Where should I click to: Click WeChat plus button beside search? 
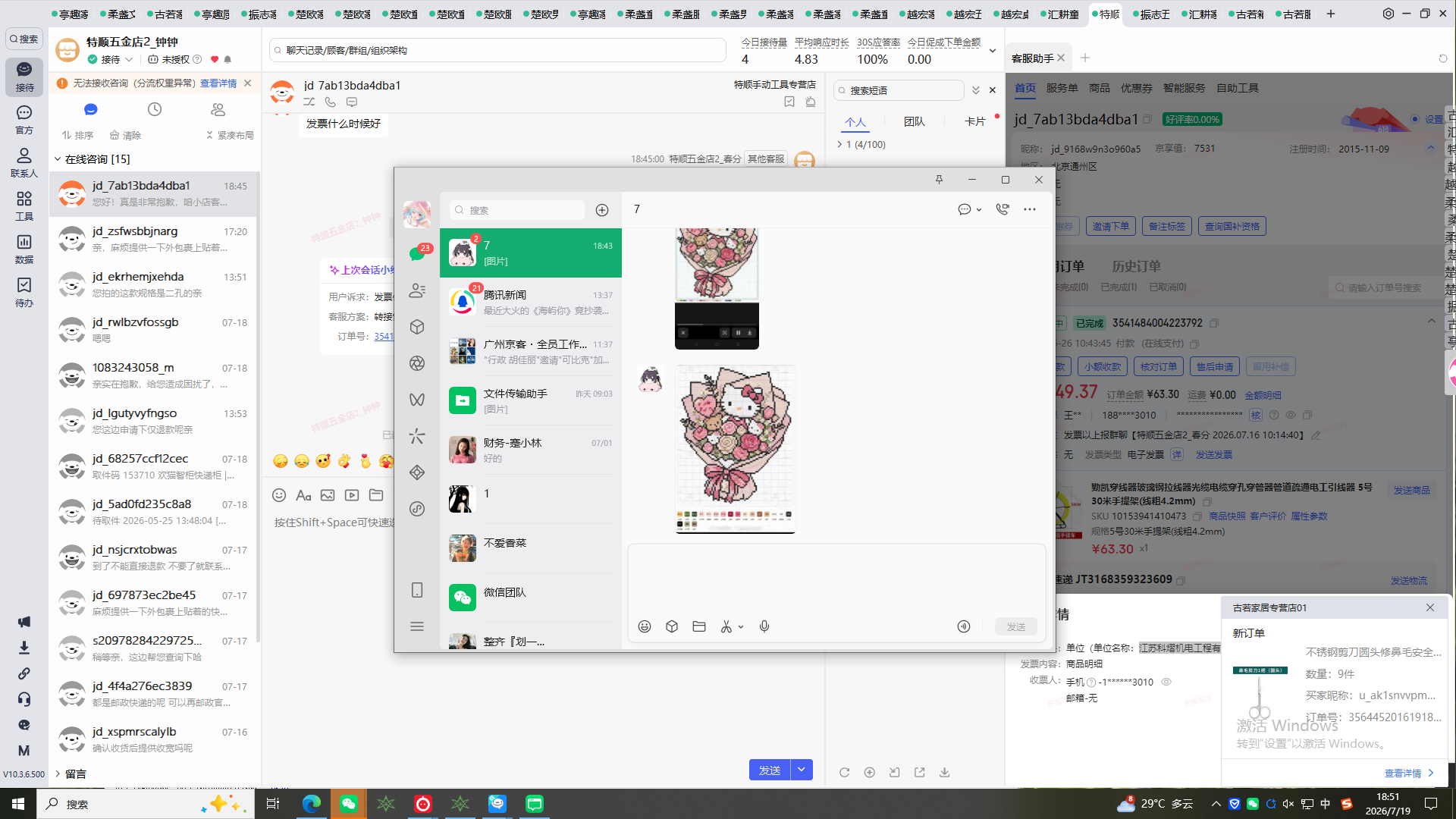click(x=602, y=210)
